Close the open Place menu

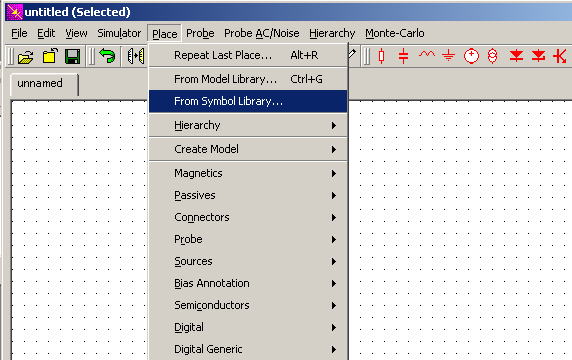coord(165,34)
